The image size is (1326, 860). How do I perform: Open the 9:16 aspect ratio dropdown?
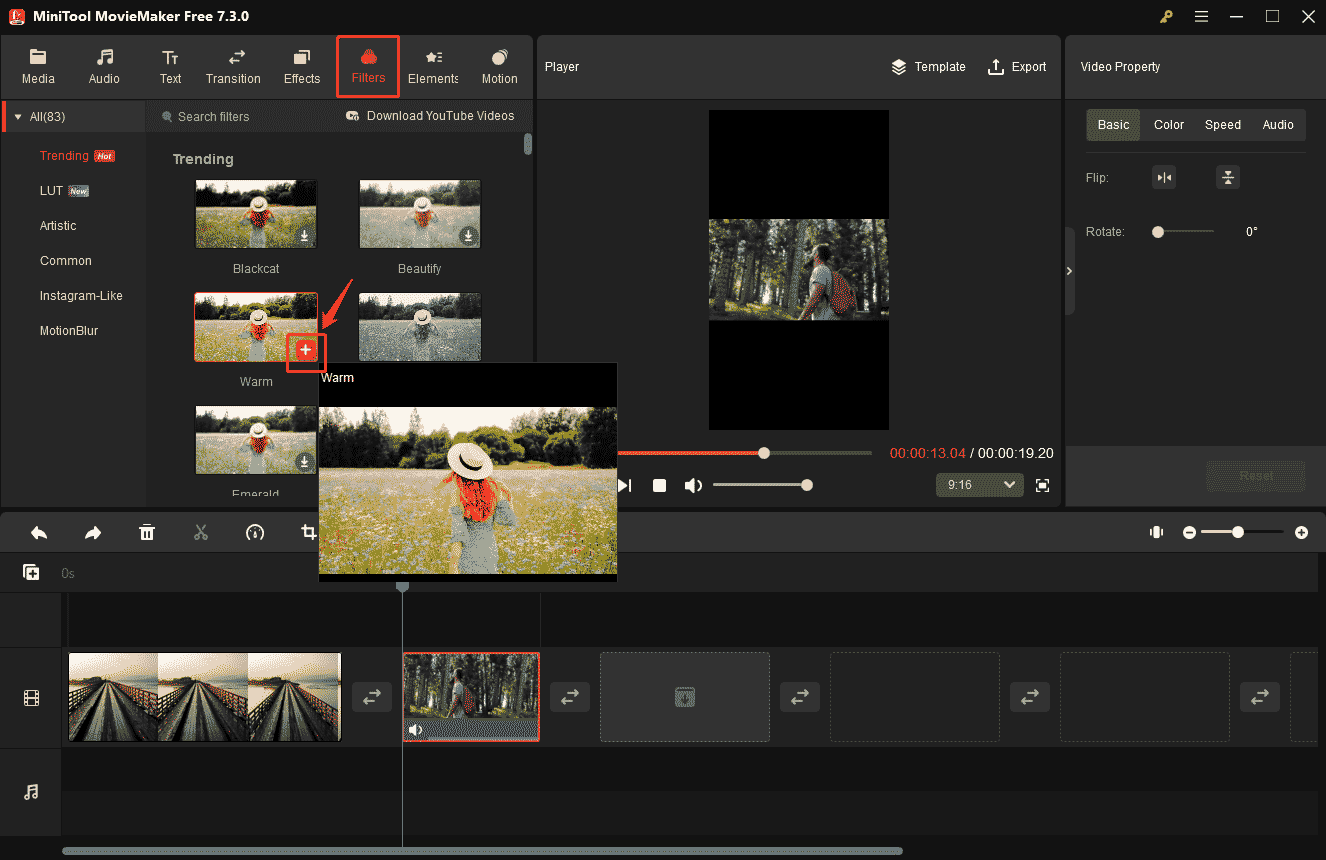pos(980,485)
